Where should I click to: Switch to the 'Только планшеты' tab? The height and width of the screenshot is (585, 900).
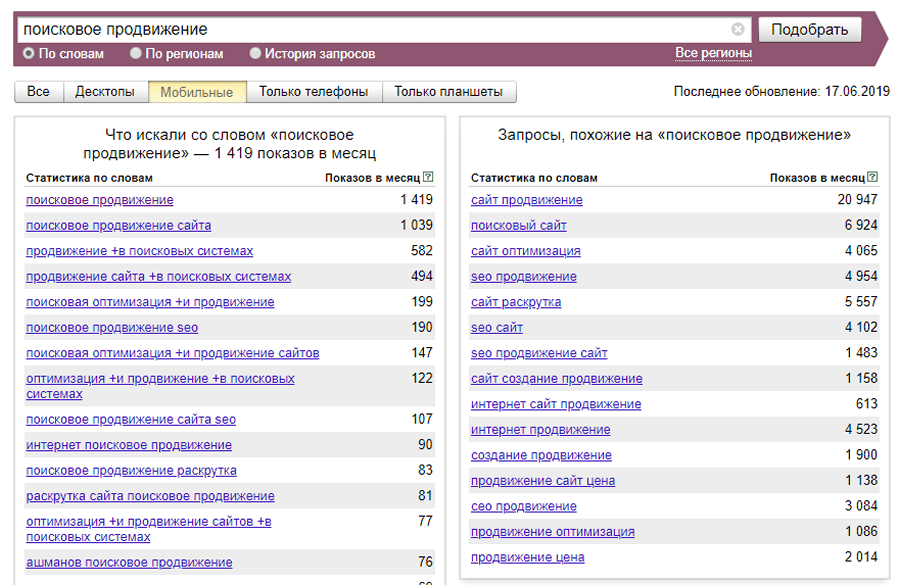[x=449, y=92]
